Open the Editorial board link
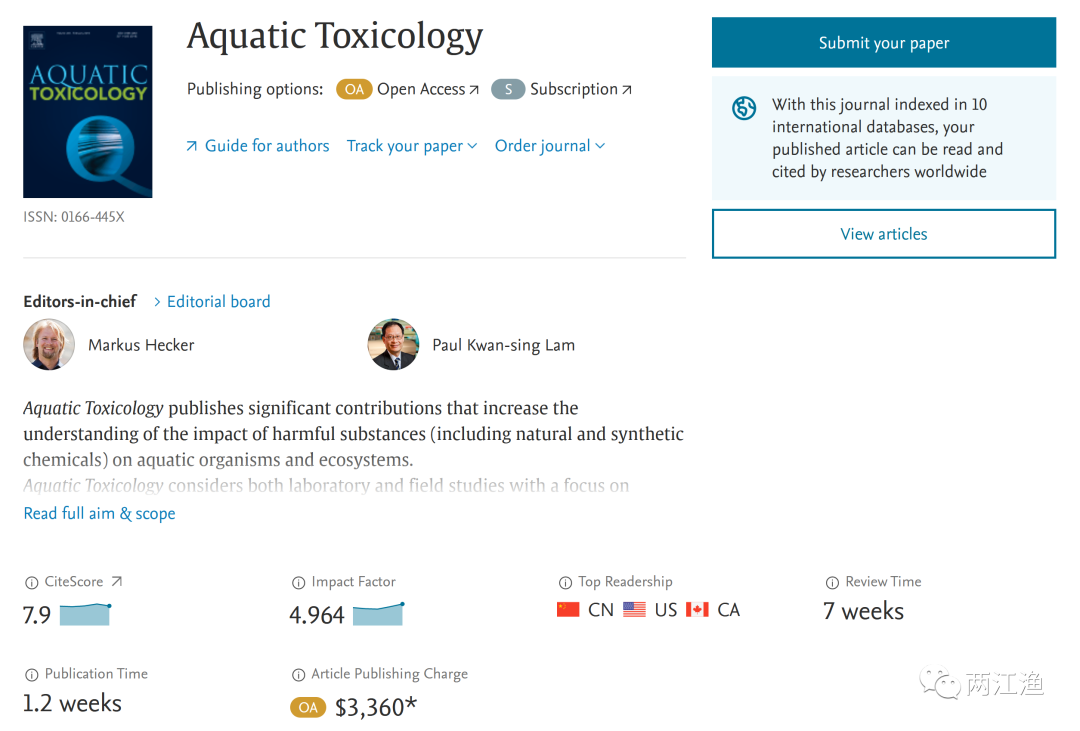 point(218,301)
